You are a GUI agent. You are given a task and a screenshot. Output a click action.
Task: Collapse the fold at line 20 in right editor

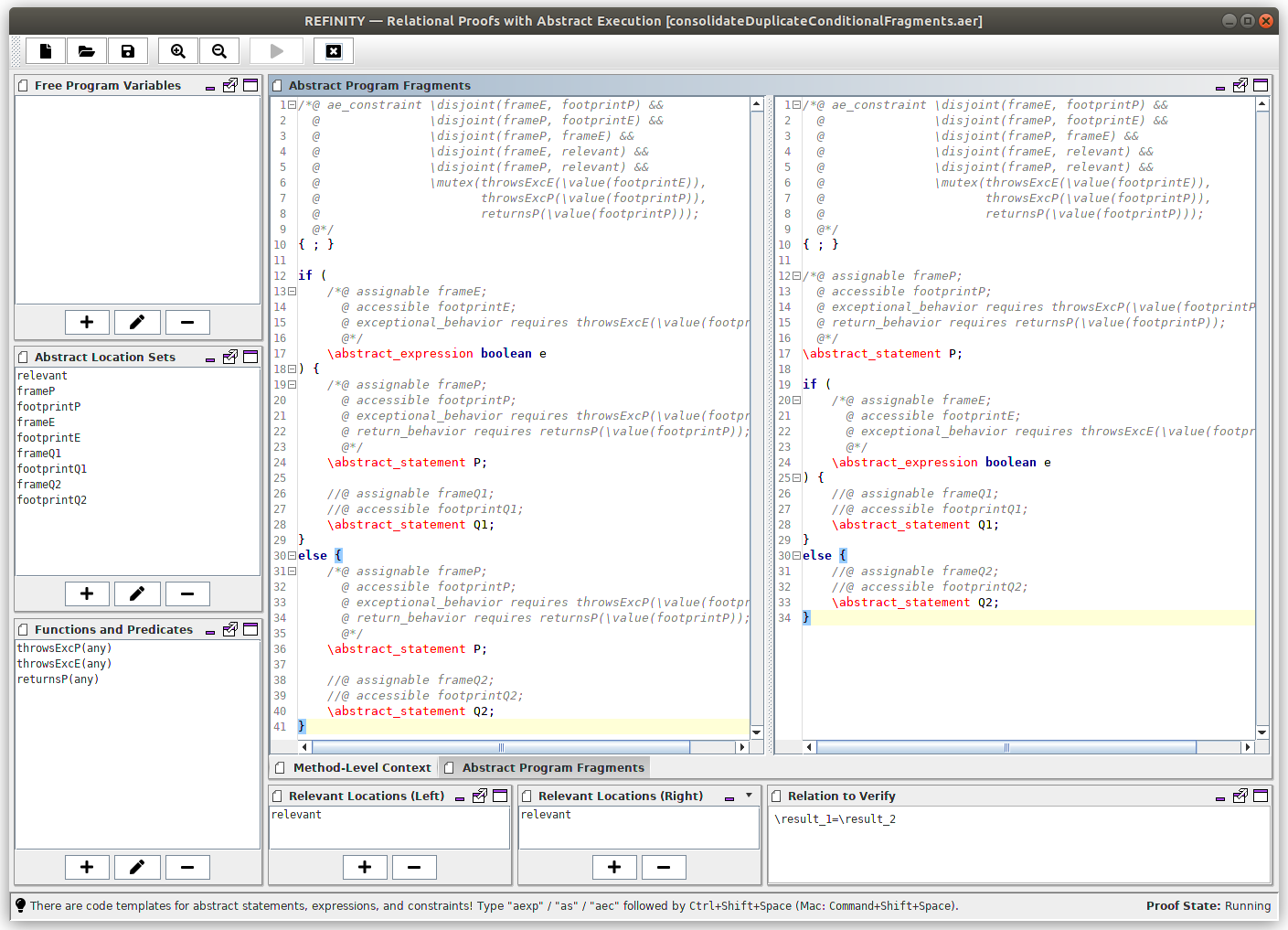(796, 400)
